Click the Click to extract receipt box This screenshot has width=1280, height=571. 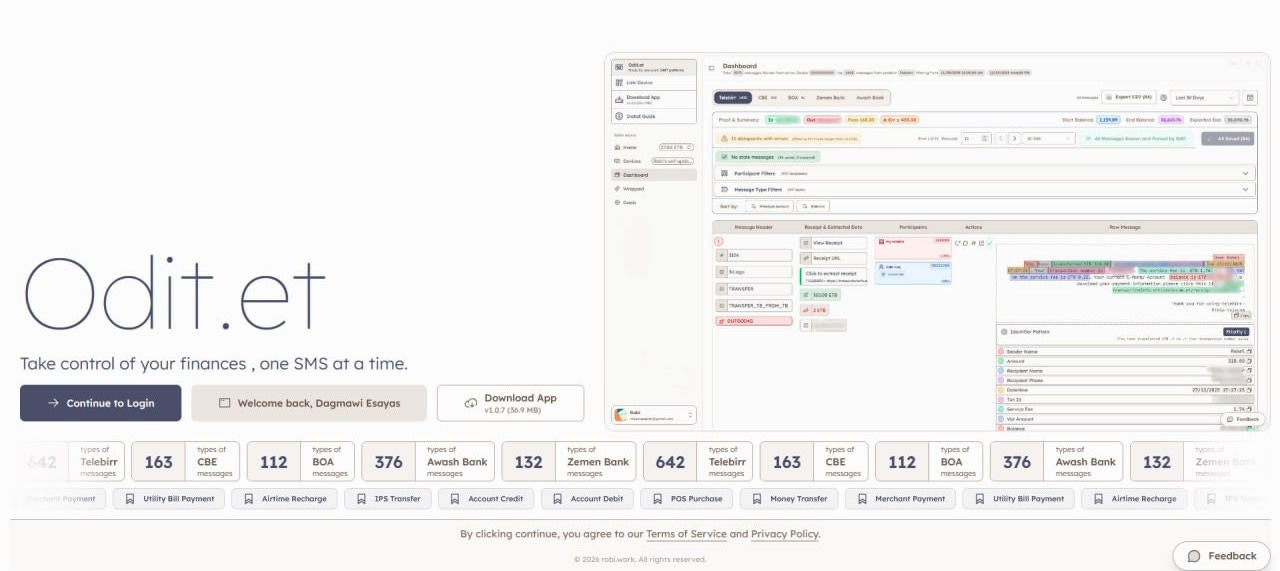click(x=834, y=276)
